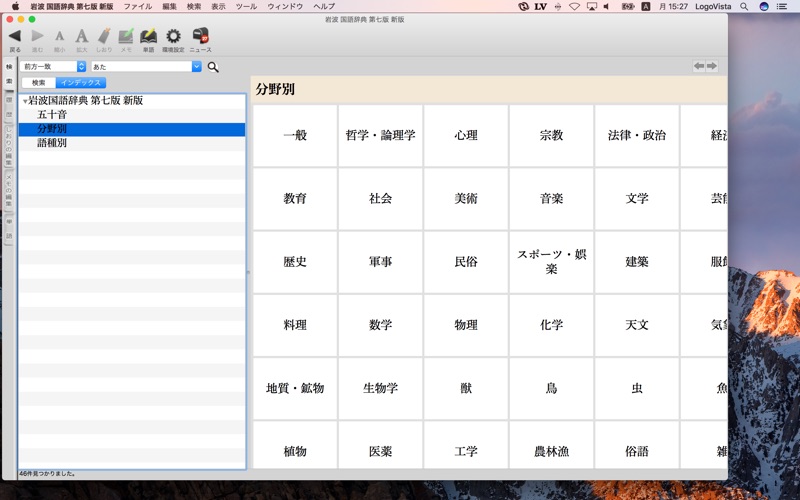Image resolution: width=800 pixels, height=500 pixels.
Task: Switch to the インデックス segment
Action: click(x=81, y=83)
